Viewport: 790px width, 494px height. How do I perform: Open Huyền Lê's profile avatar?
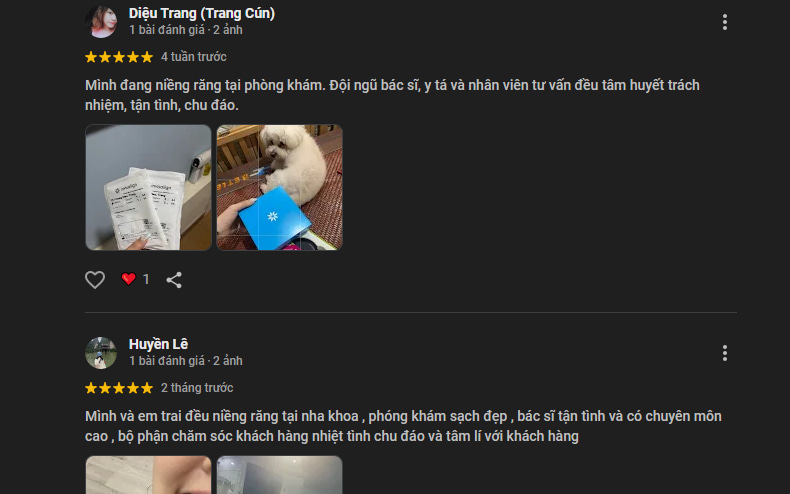[x=101, y=353]
